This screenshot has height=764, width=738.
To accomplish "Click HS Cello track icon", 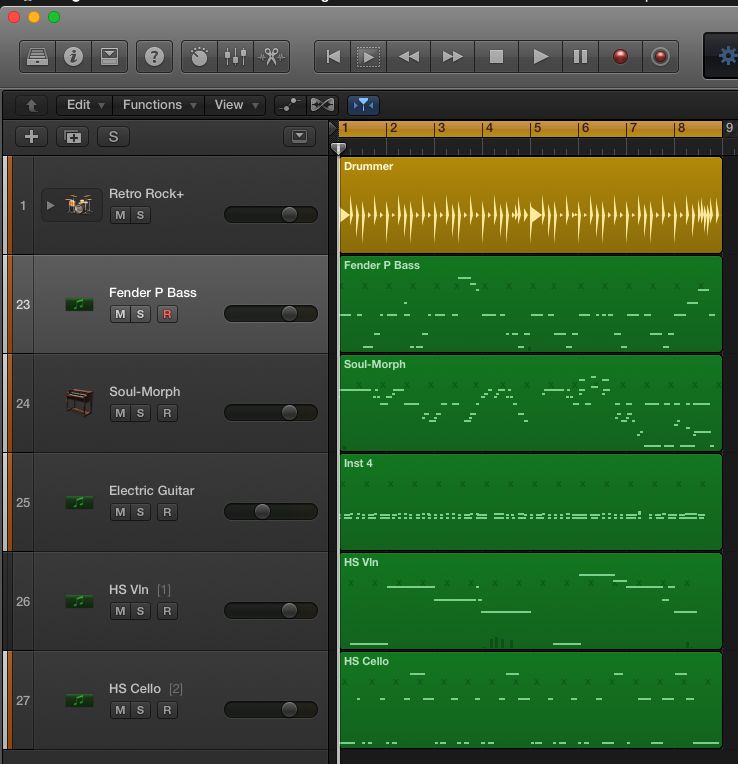I will click(79, 700).
